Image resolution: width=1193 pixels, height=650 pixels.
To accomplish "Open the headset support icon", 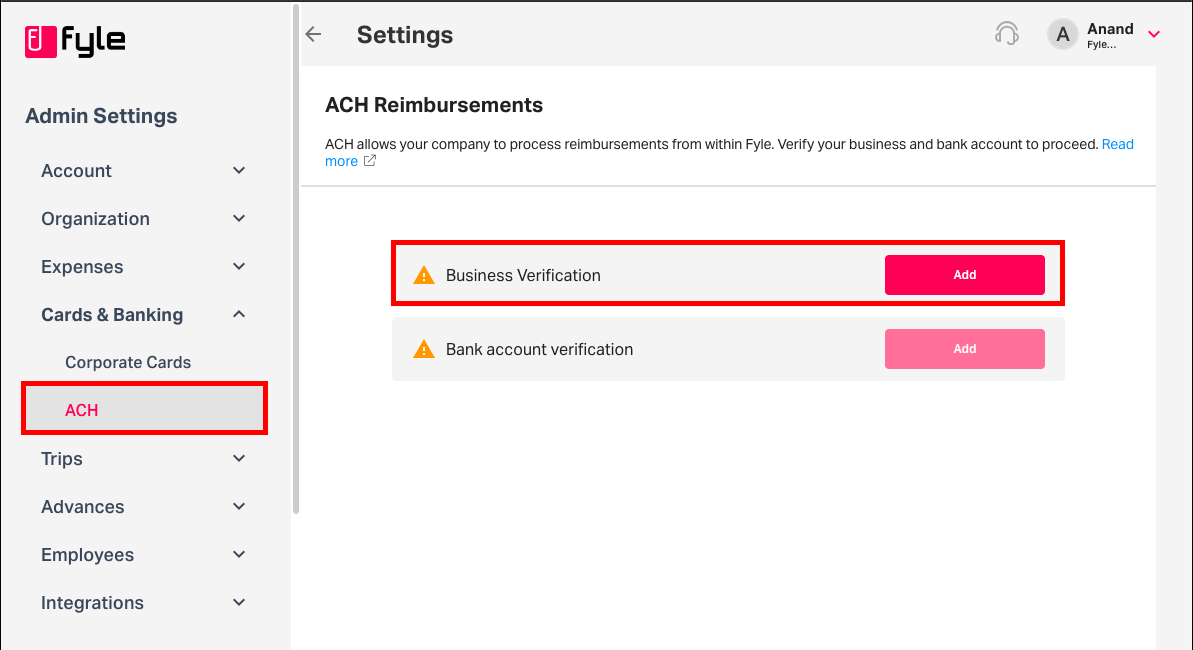I will (1007, 34).
